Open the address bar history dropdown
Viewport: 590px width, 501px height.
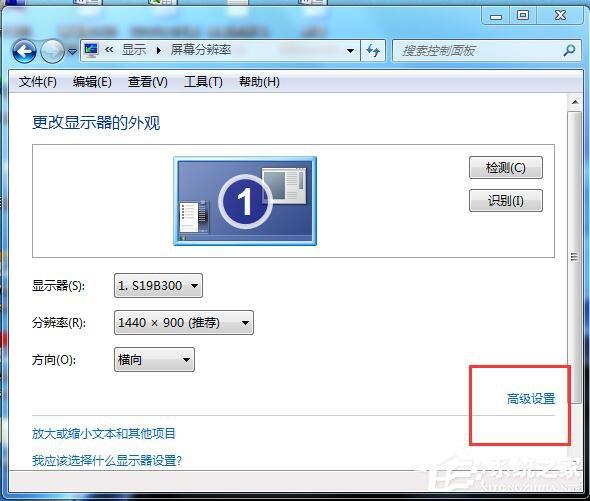350,50
